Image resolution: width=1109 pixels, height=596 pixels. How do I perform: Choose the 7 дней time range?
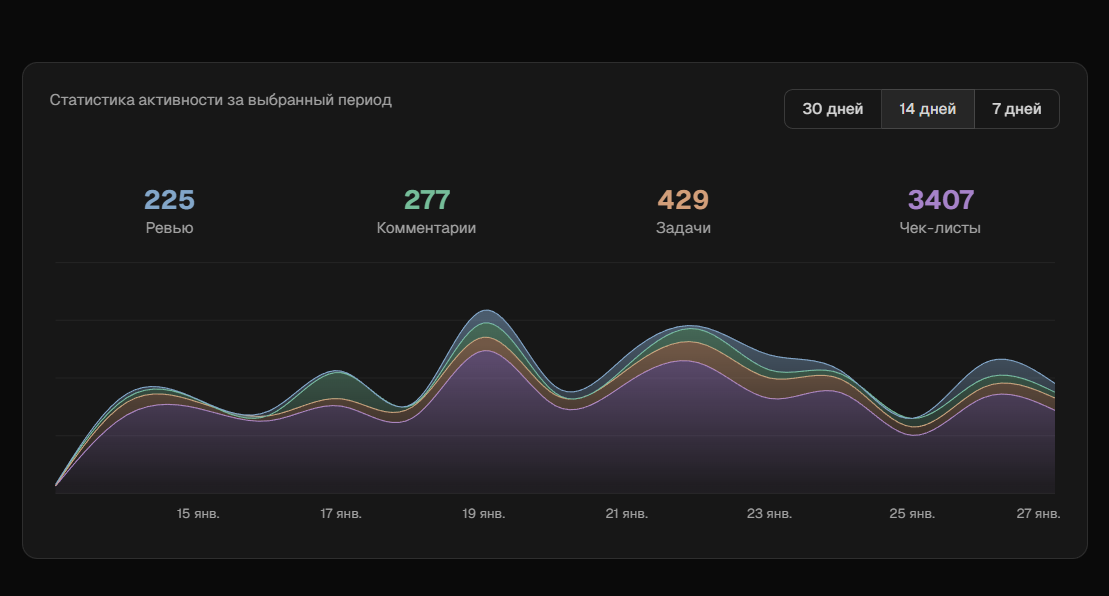(1016, 109)
